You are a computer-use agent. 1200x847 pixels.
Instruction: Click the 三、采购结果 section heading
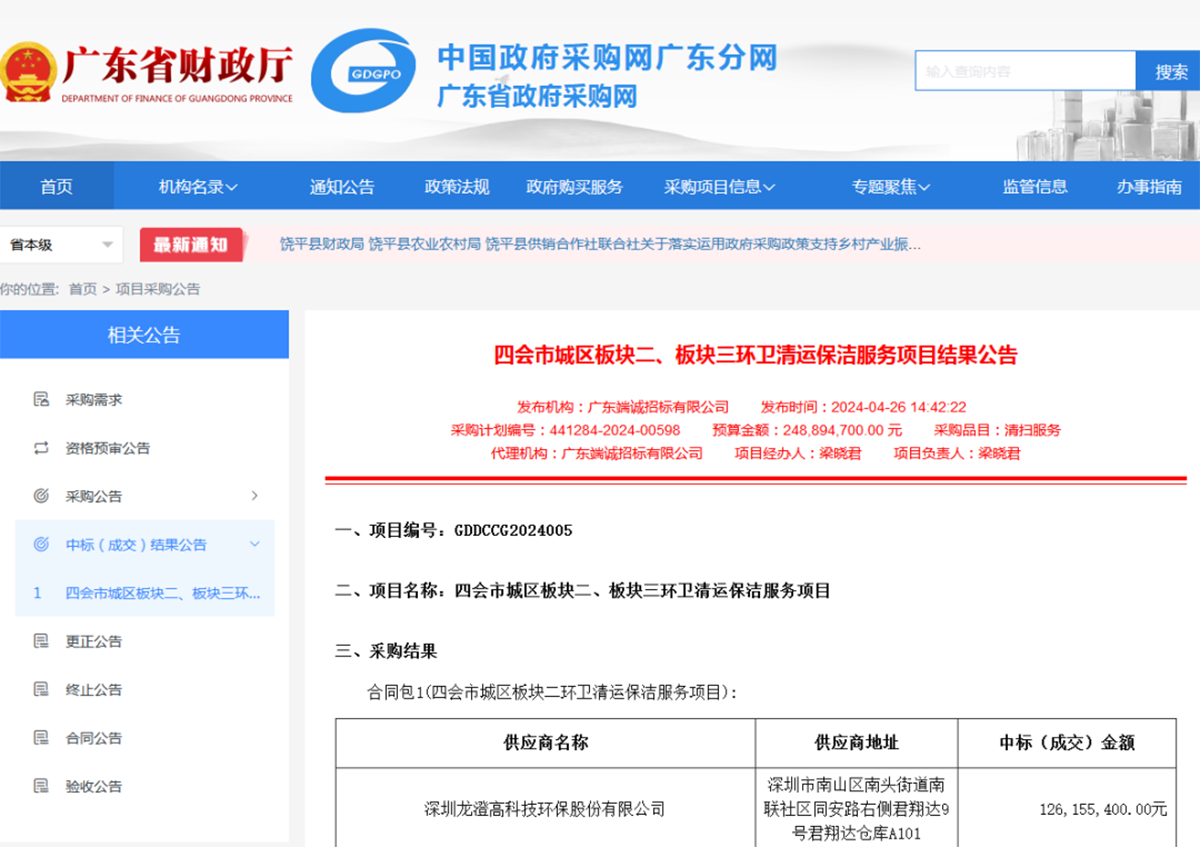(x=386, y=652)
